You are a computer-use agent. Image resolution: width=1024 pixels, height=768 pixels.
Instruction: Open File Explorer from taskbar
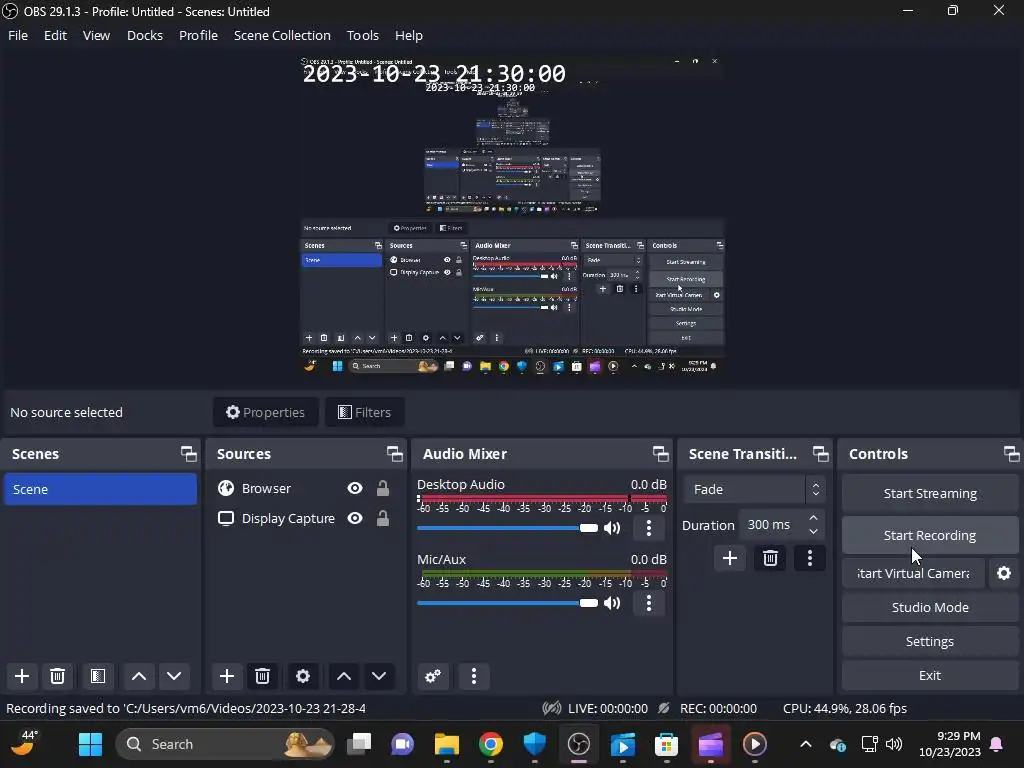[x=447, y=744]
